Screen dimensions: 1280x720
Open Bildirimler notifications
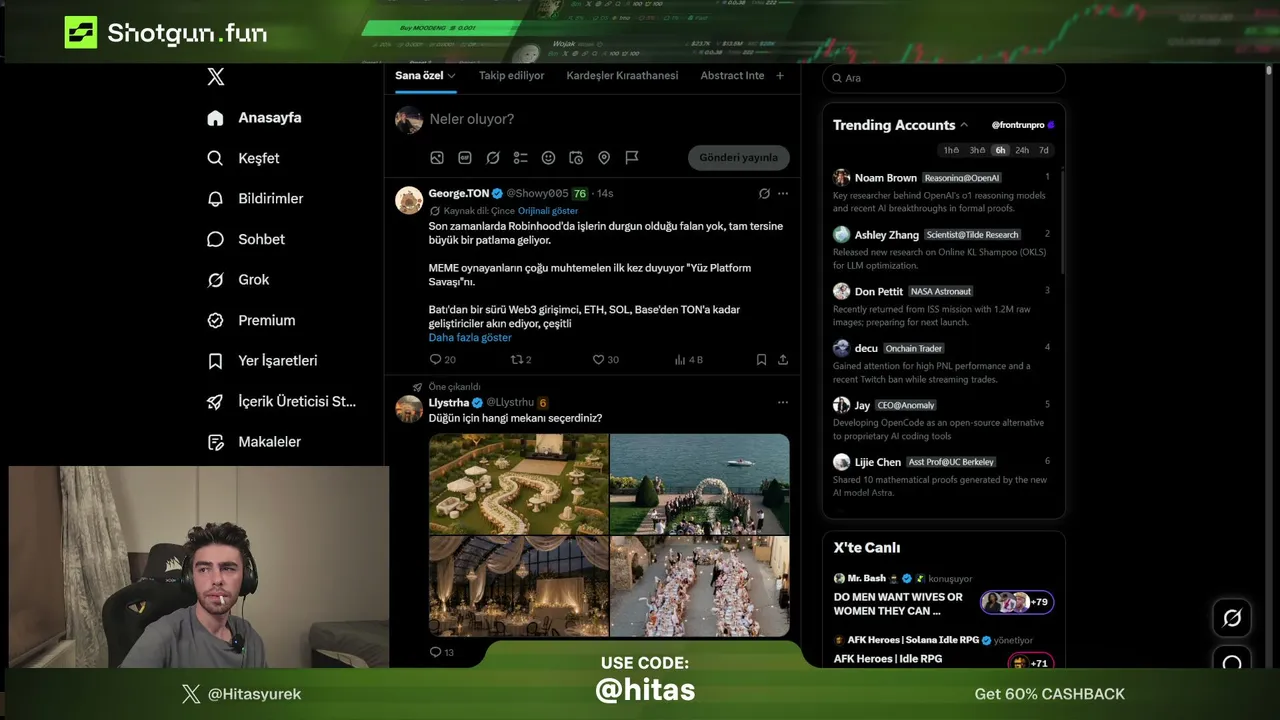254,199
